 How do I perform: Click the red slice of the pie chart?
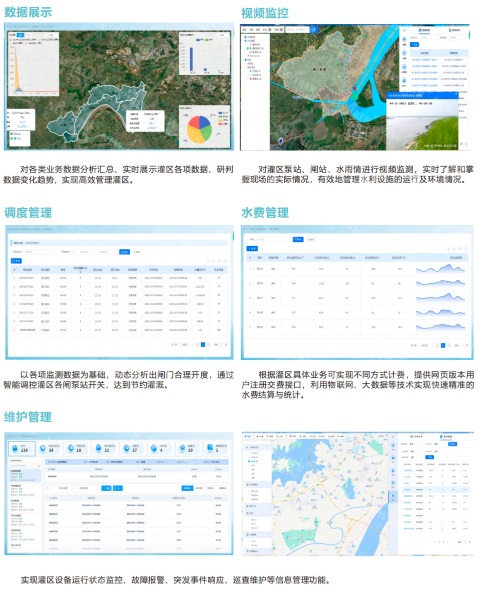coord(194,122)
